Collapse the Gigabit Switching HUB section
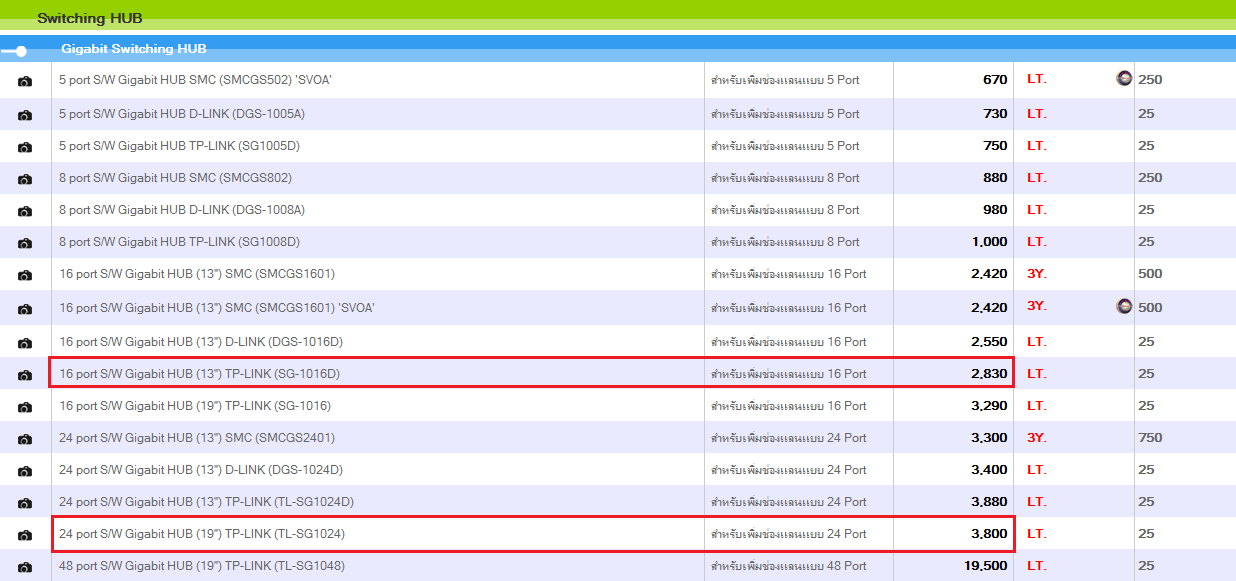 coord(15,51)
